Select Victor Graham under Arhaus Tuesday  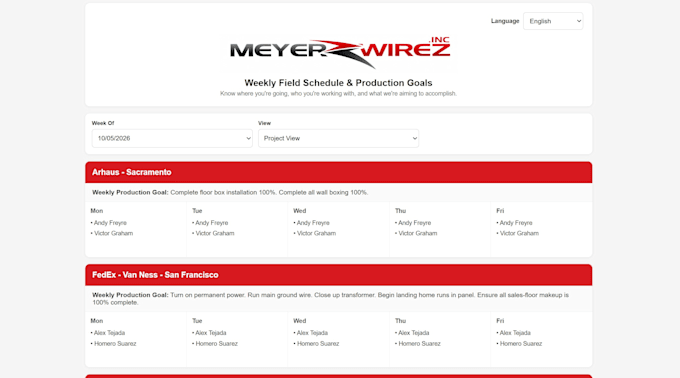click(x=215, y=233)
